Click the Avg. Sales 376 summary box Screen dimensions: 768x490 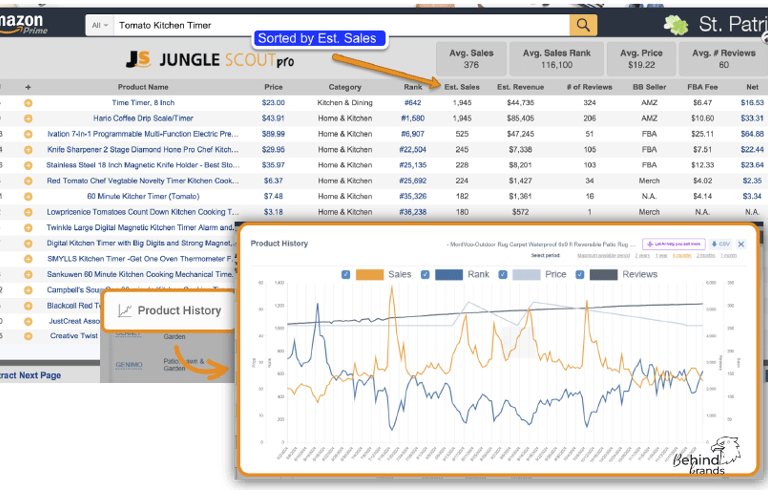pos(471,59)
